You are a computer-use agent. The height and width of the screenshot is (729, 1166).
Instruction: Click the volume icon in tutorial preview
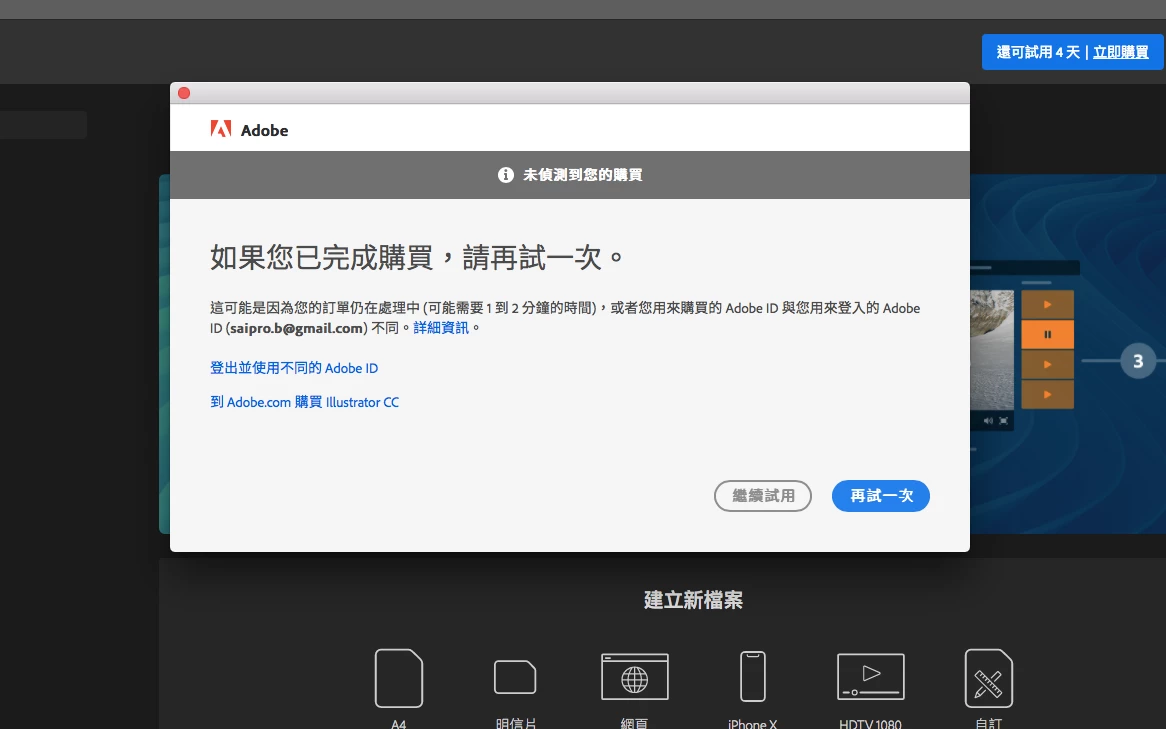pyautogui.click(x=988, y=421)
